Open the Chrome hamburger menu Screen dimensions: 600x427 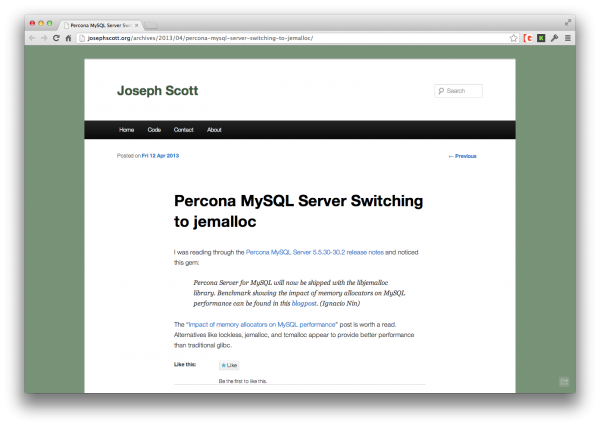568,38
